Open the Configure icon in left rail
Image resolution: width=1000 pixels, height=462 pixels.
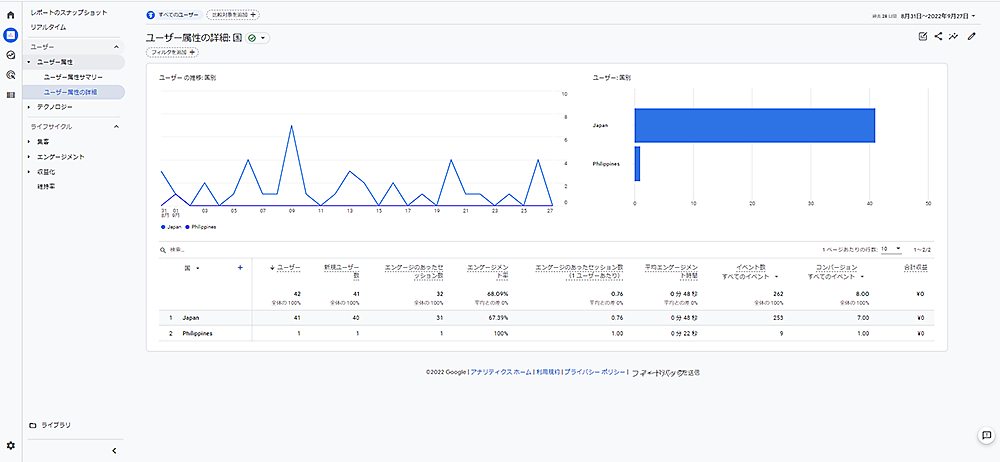[x=11, y=94]
